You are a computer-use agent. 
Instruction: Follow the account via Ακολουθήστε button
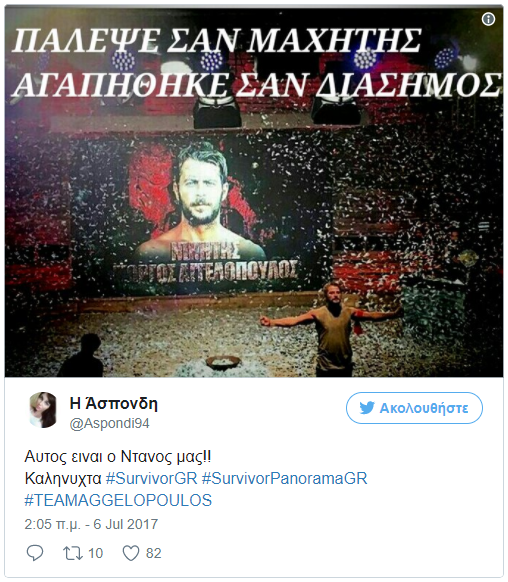(x=414, y=408)
